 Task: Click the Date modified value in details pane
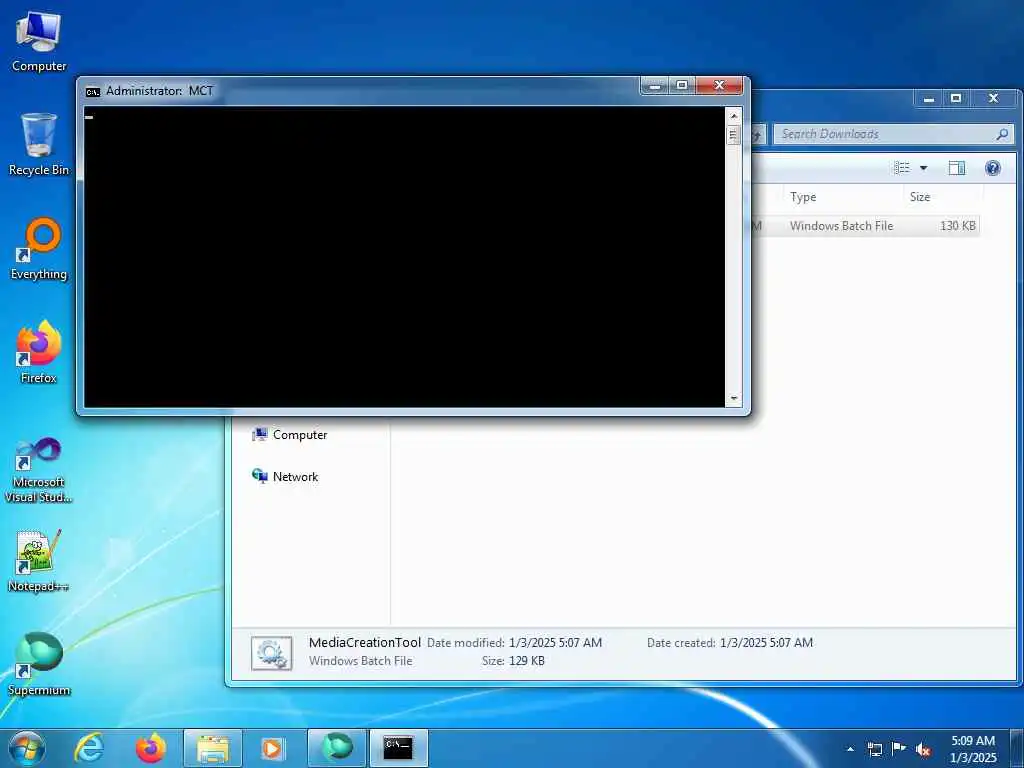pos(555,643)
